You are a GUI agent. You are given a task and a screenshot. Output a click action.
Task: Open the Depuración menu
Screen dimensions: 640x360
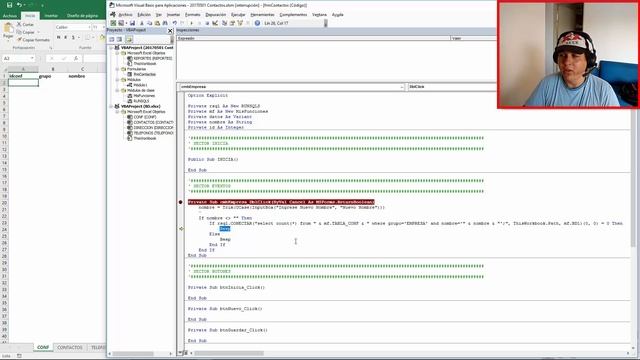[216, 15]
